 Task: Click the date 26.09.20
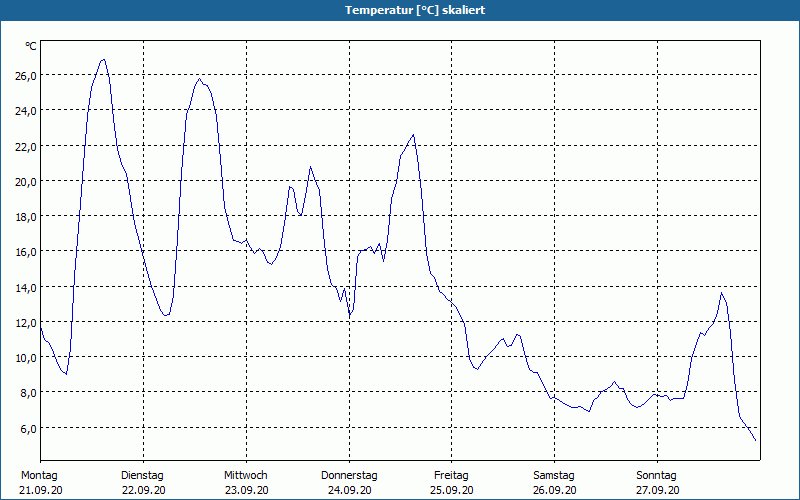555,490
